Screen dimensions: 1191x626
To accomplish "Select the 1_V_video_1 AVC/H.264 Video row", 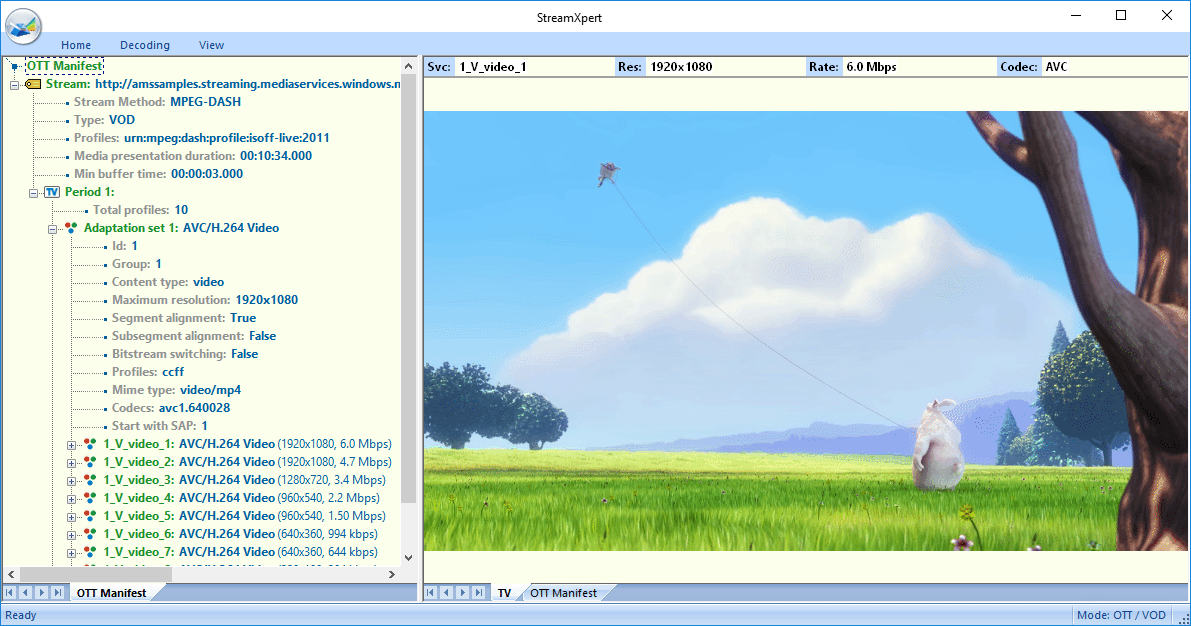I will click(x=248, y=444).
